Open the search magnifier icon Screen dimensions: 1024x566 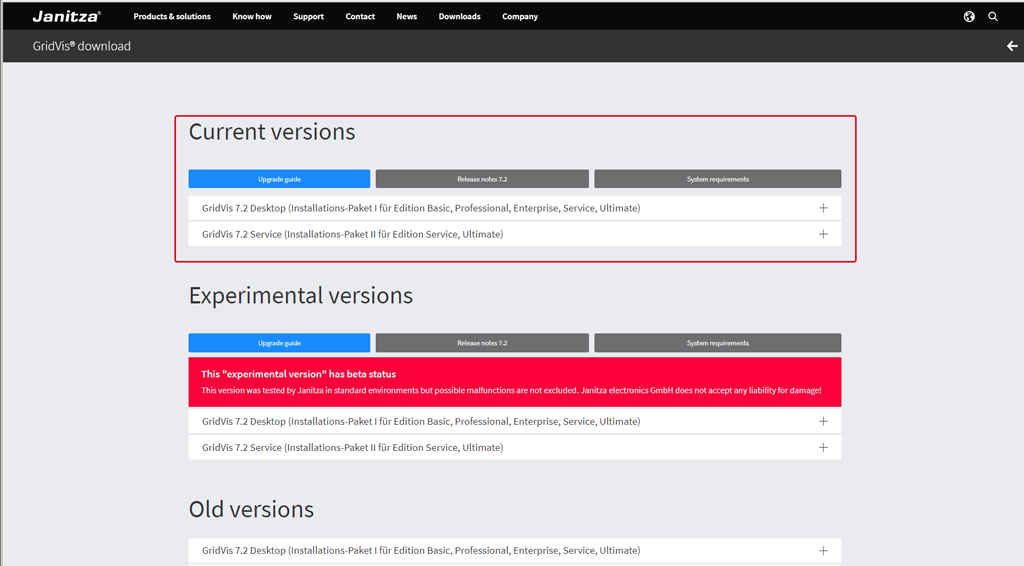[x=993, y=16]
